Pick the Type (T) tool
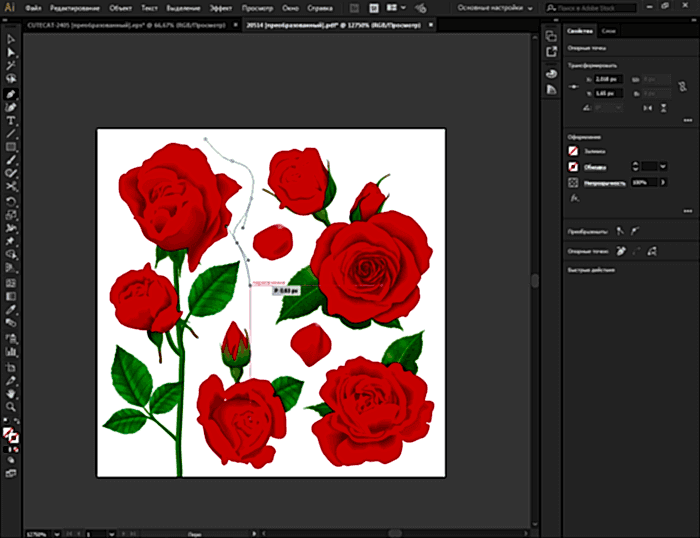Screen dimensions: 700x538 (x=11, y=120)
